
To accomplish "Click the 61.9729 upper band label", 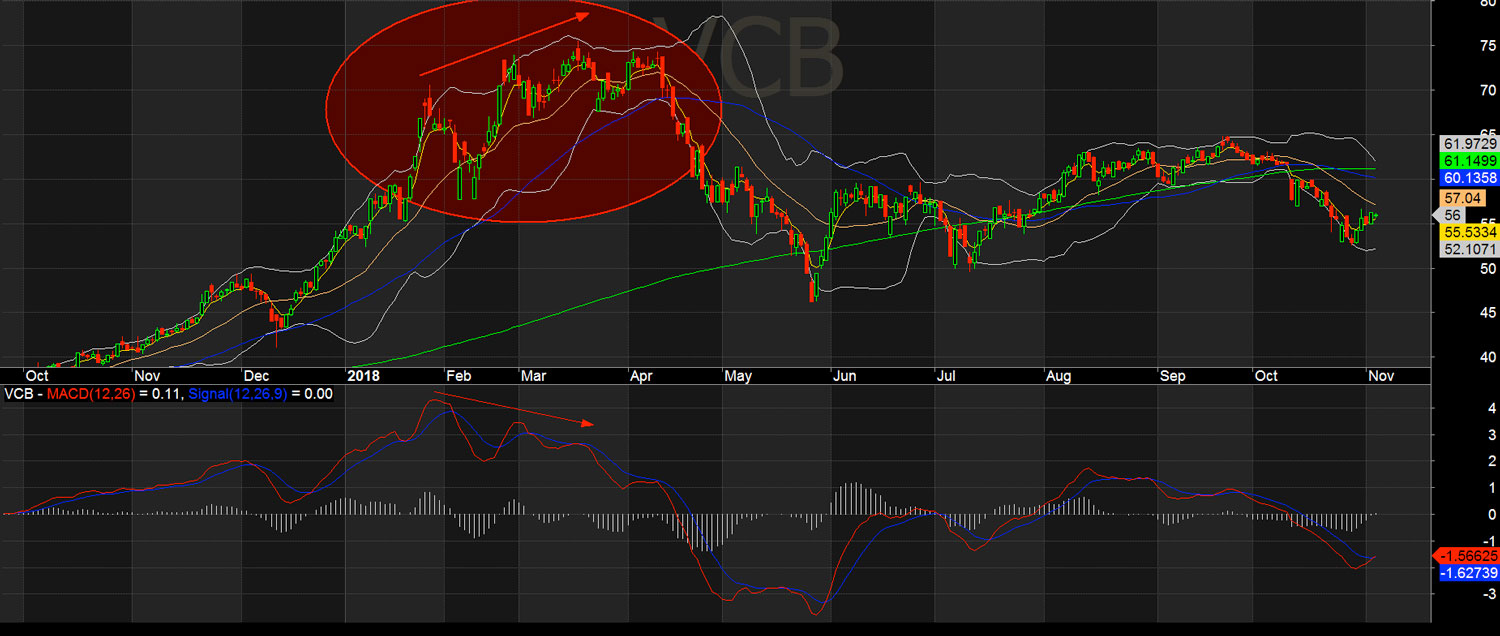I will 1467,144.
